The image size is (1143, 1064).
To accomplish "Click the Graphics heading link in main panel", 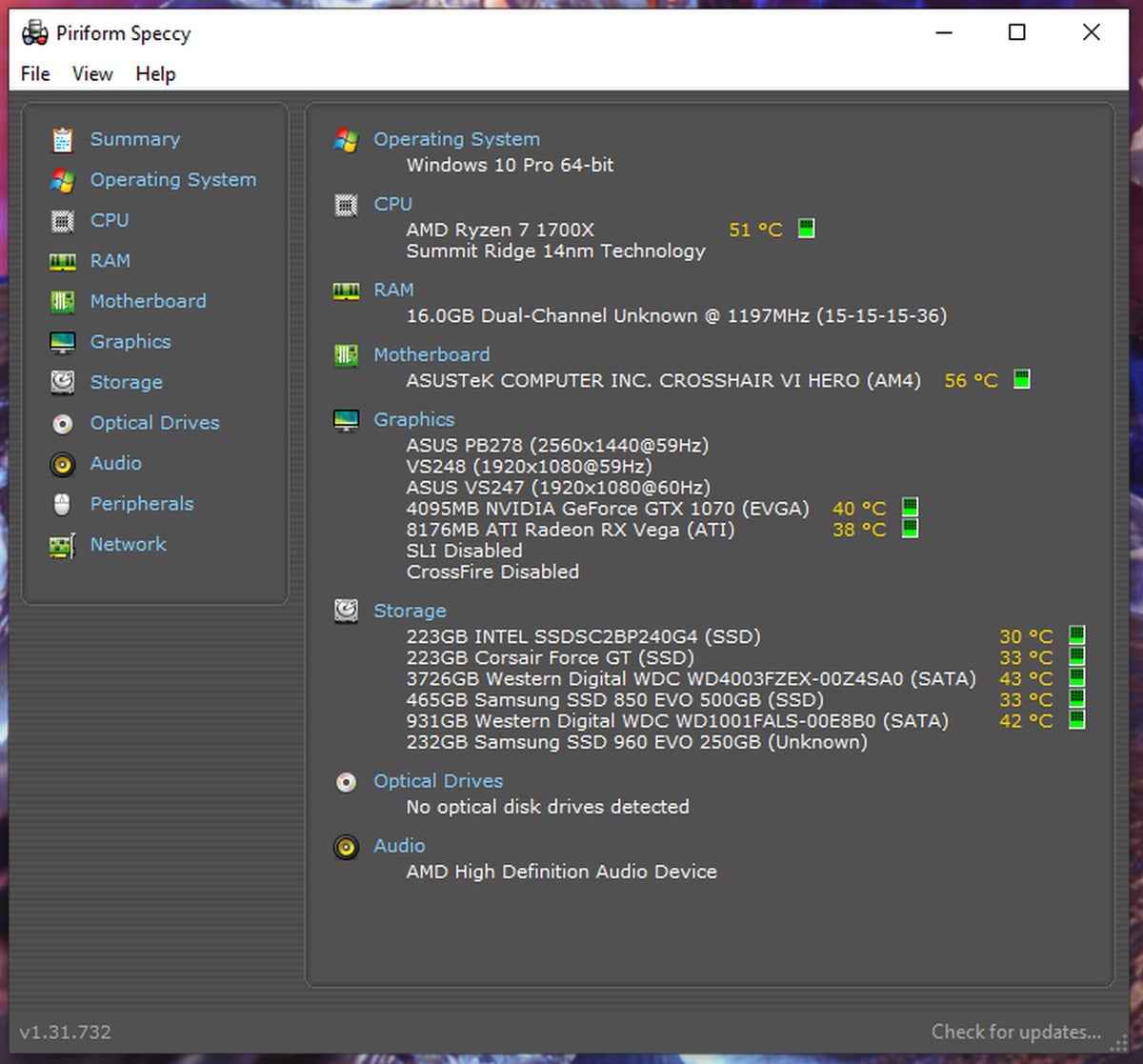I will pos(414,420).
